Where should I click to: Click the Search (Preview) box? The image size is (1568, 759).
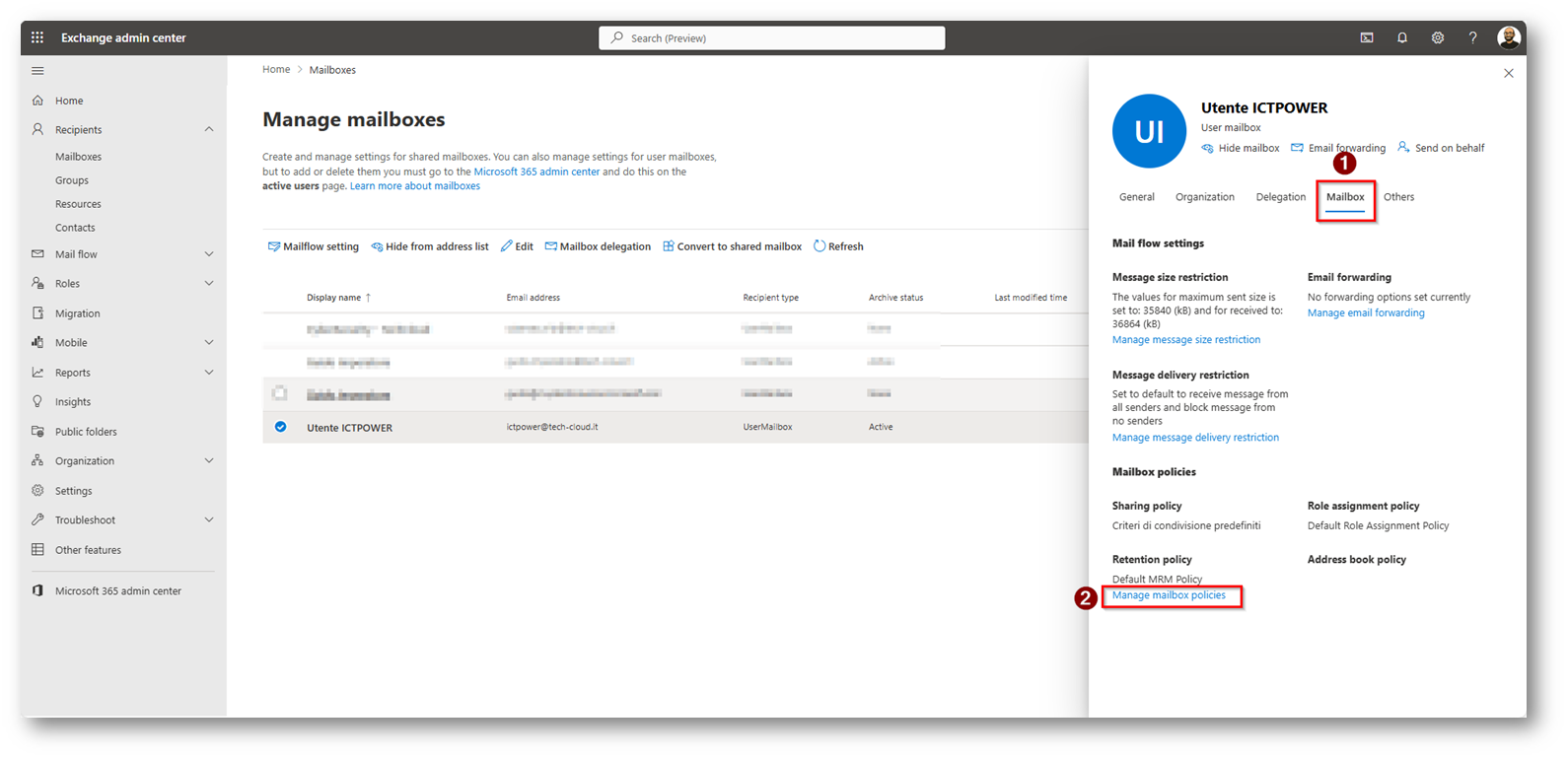tap(771, 37)
